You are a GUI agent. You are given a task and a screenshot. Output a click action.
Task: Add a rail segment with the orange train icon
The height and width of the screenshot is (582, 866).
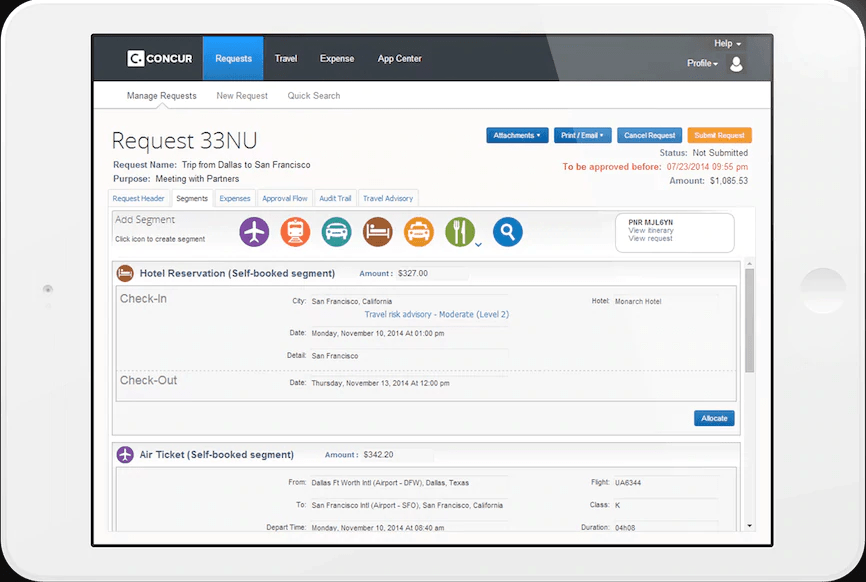(x=295, y=231)
